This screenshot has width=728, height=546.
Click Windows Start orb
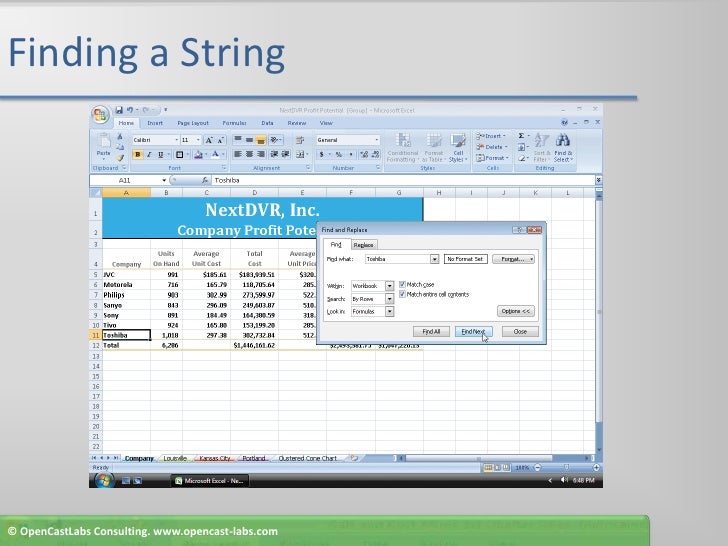coord(103,480)
